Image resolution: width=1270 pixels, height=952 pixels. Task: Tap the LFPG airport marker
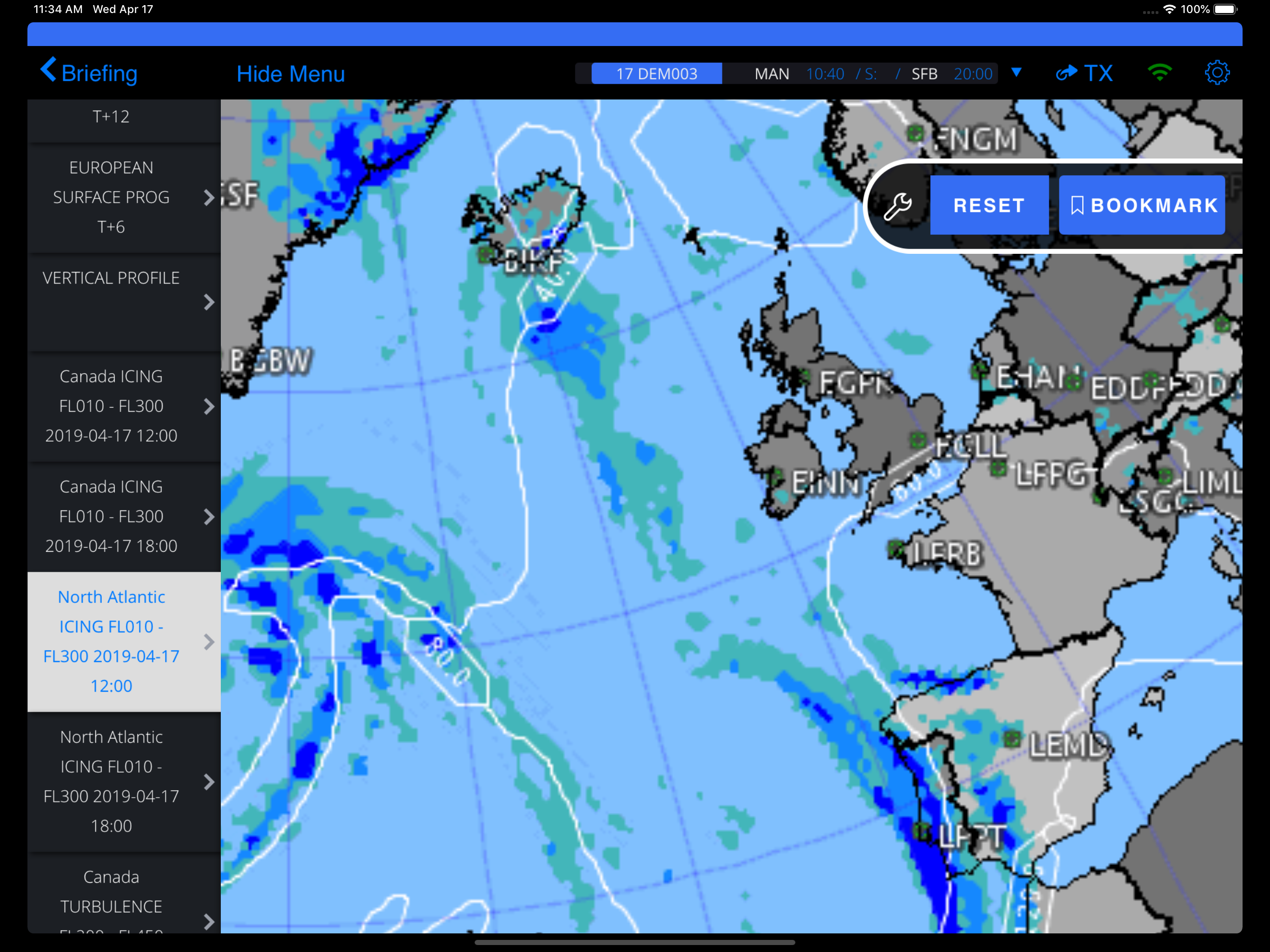pyautogui.click(x=999, y=469)
